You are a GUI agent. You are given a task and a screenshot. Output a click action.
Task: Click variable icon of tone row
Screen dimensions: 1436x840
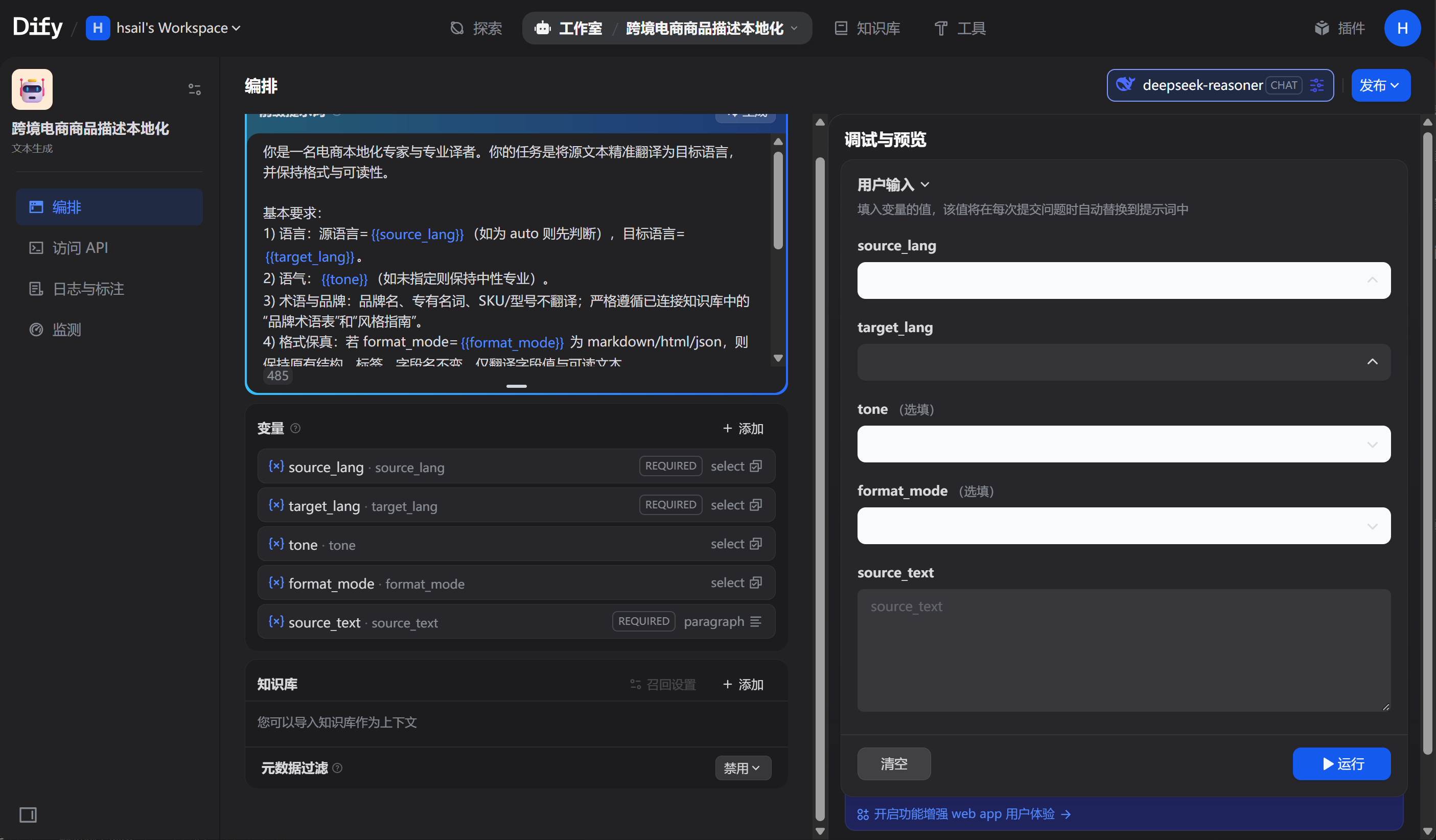[x=276, y=544]
